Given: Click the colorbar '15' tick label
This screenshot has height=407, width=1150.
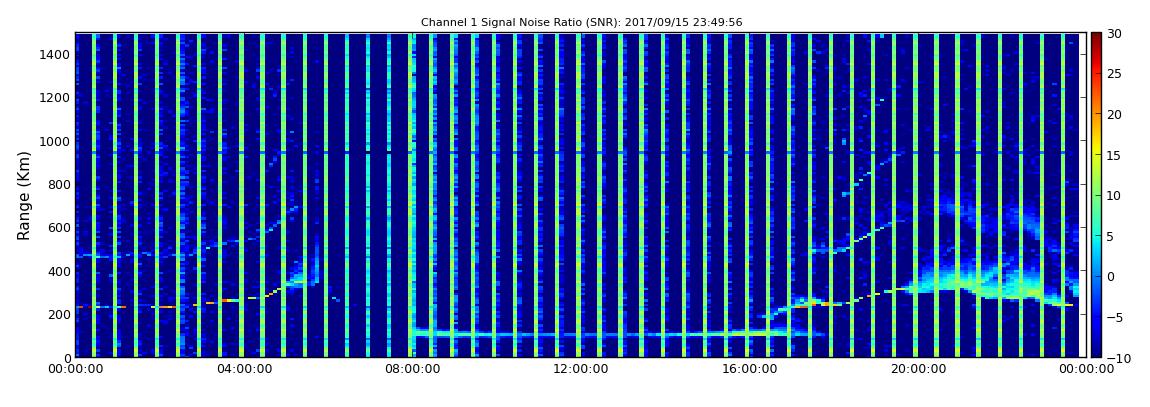Looking at the screenshot, I should 1115,155.
